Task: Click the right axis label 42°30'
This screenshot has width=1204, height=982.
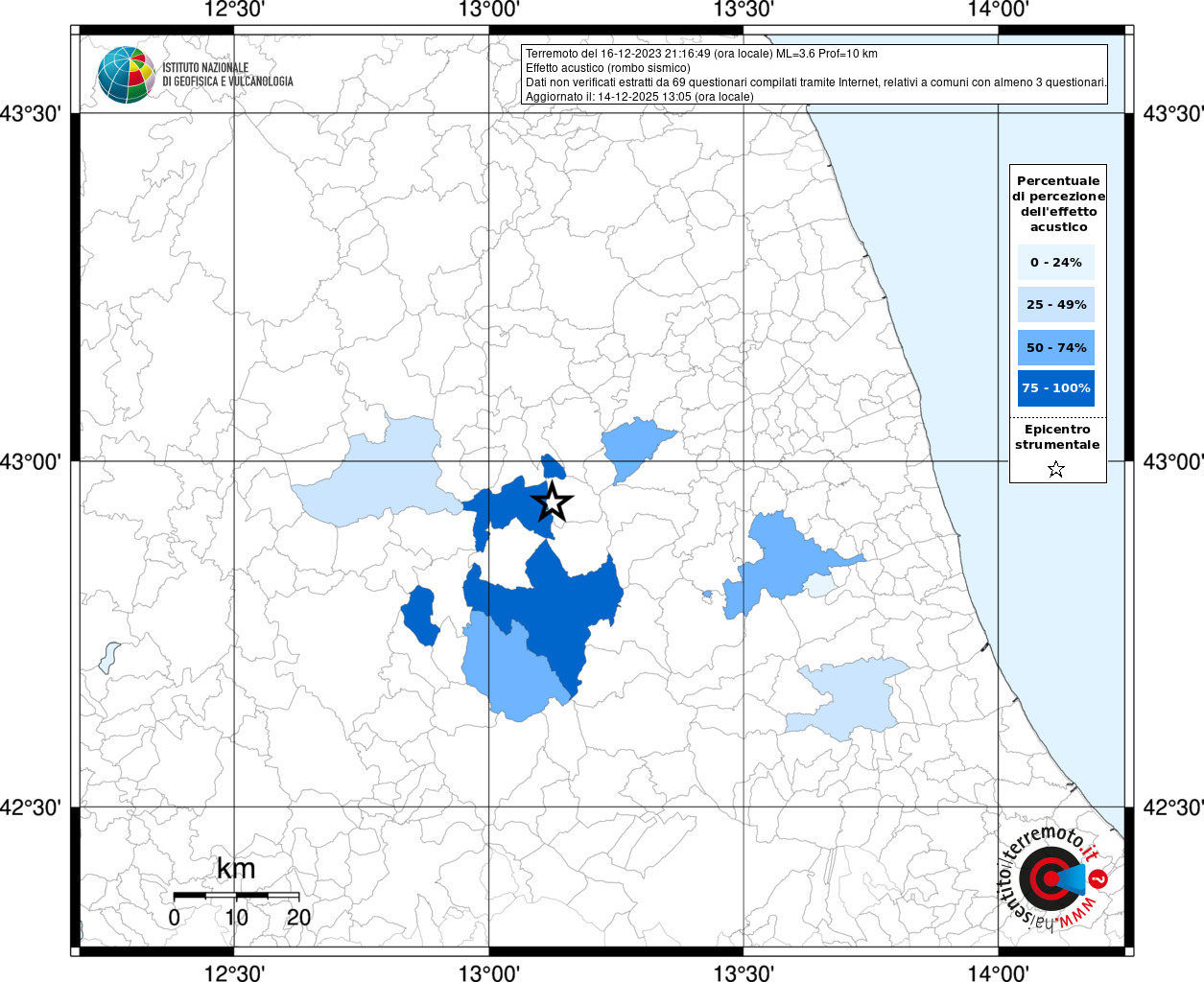Action: (1173, 808)
